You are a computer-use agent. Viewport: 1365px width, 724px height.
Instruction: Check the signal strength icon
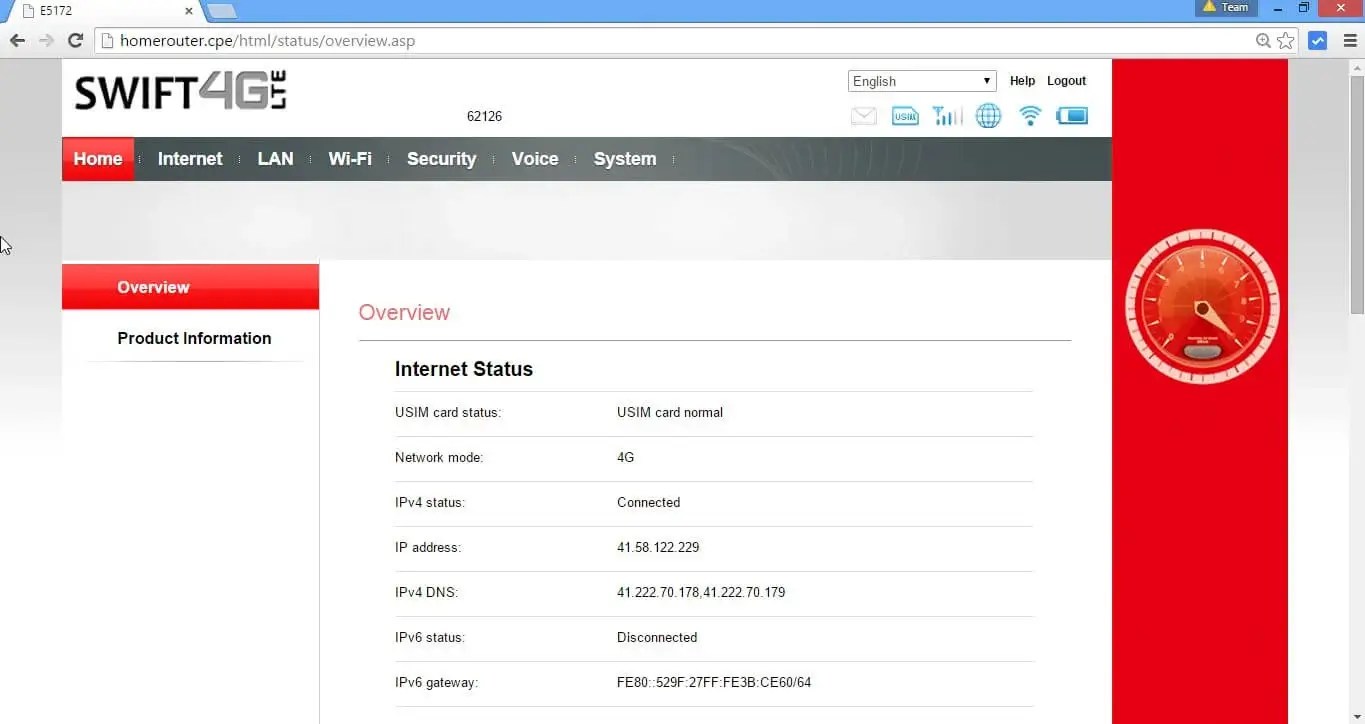coord(946,115)
